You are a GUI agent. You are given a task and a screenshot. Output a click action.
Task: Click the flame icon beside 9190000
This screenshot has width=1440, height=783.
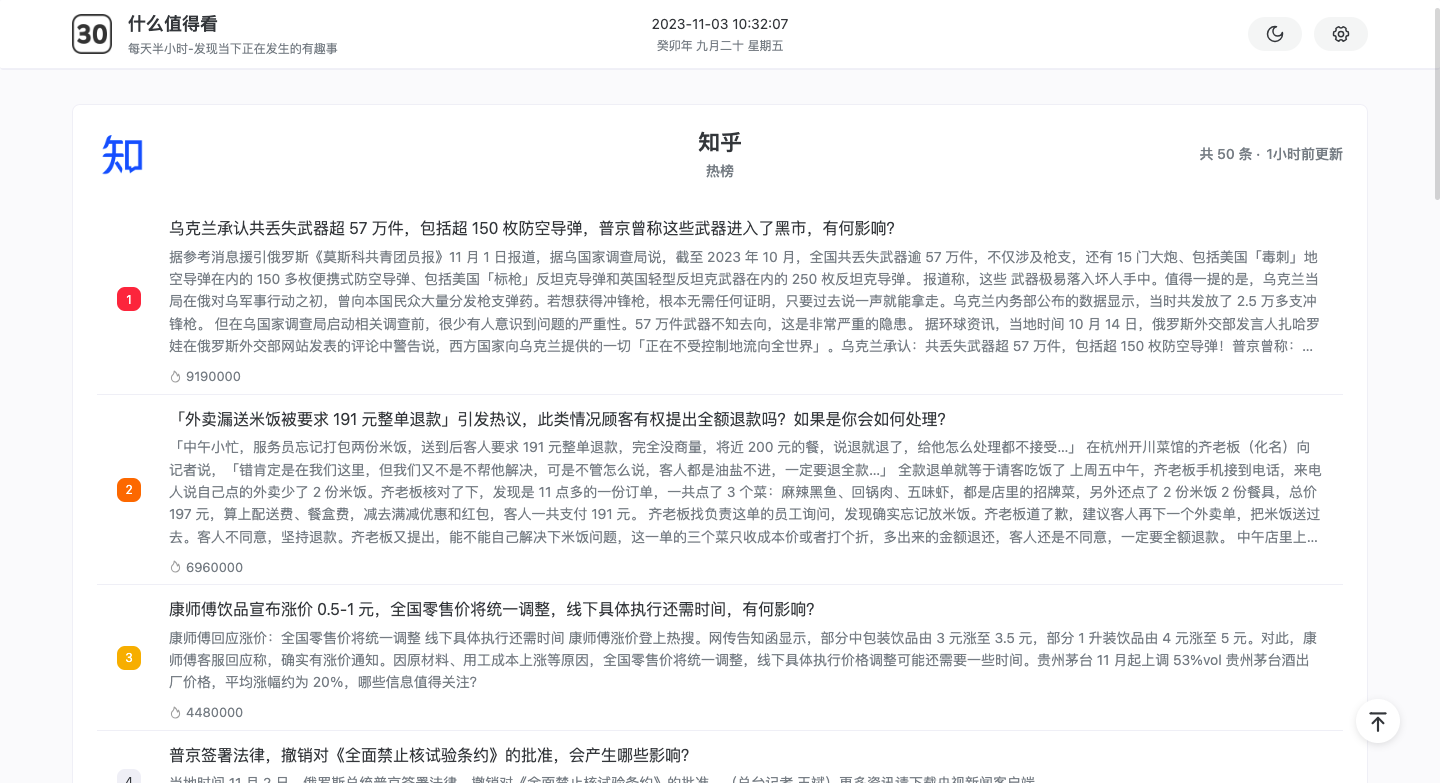175,376
